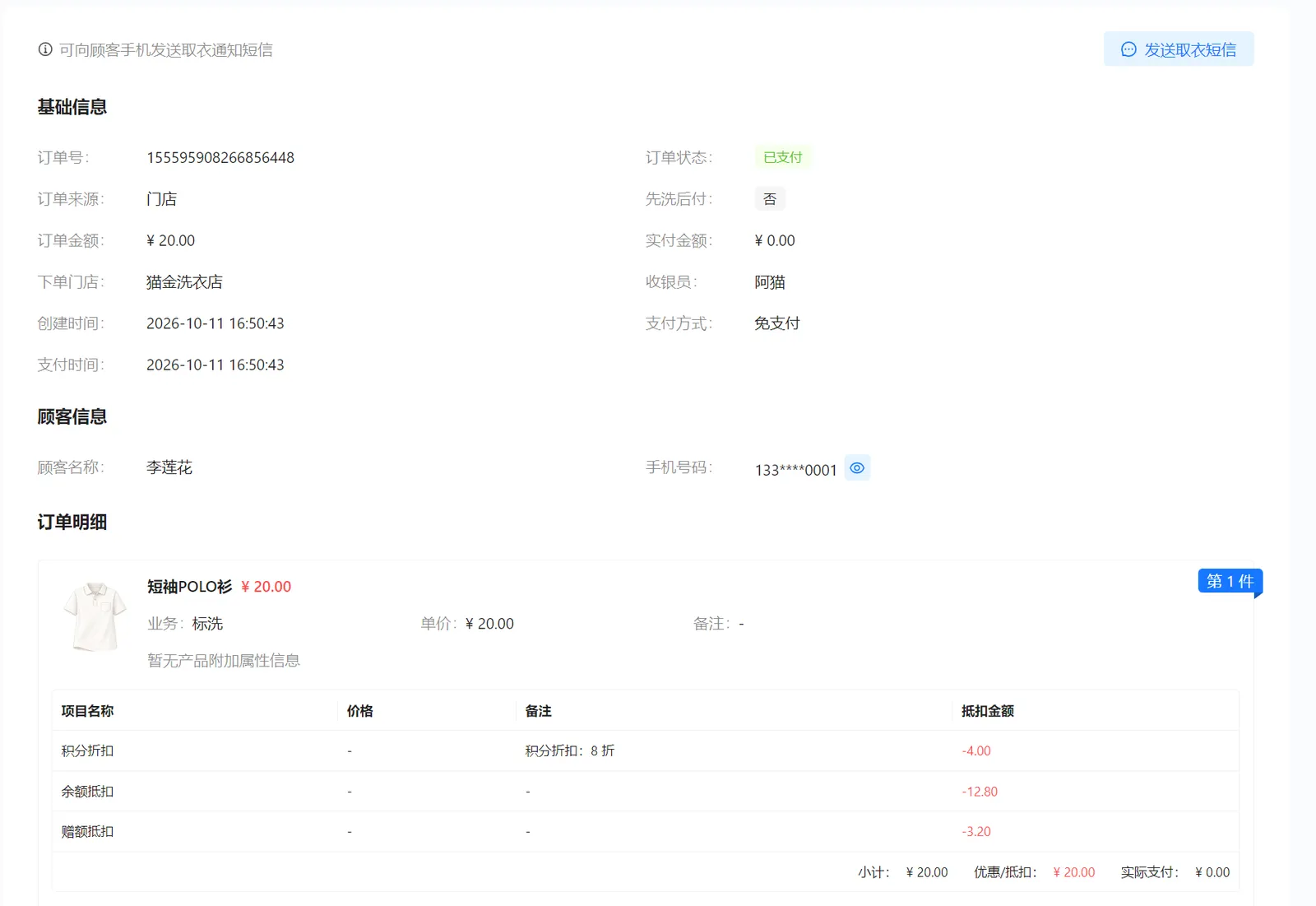The height and width of the screenshot is (906, 1316).
Task: Click product title 短袖POLO衫
Action: point(189,587)
